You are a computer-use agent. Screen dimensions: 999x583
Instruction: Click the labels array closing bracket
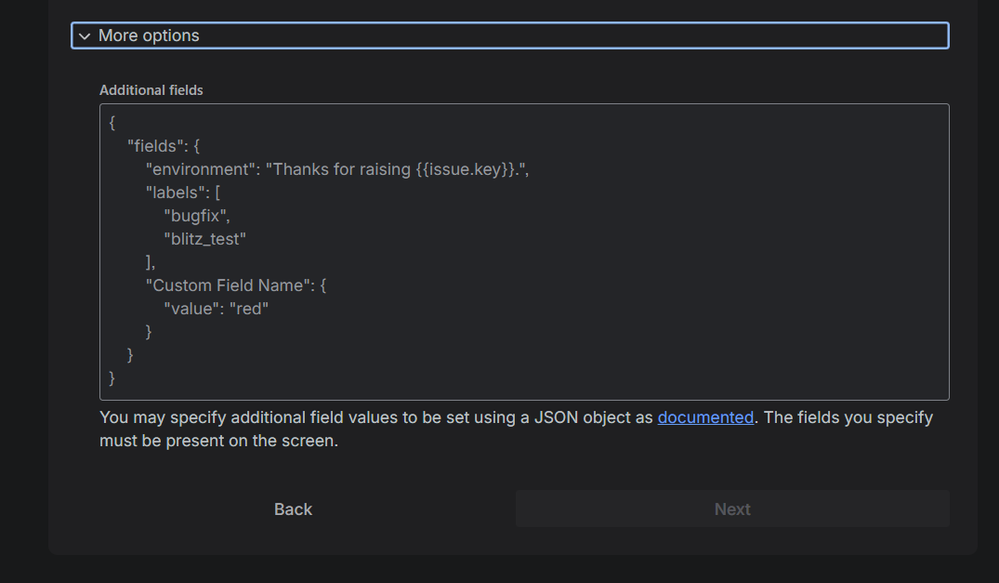coord(149,262)
